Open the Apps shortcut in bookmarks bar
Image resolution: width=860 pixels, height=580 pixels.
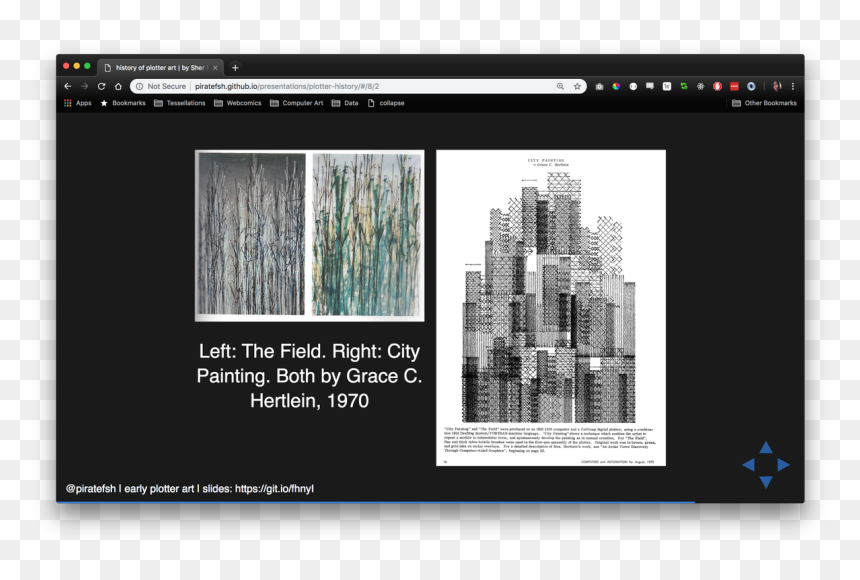pyautogui.click(x=78, y=103)
